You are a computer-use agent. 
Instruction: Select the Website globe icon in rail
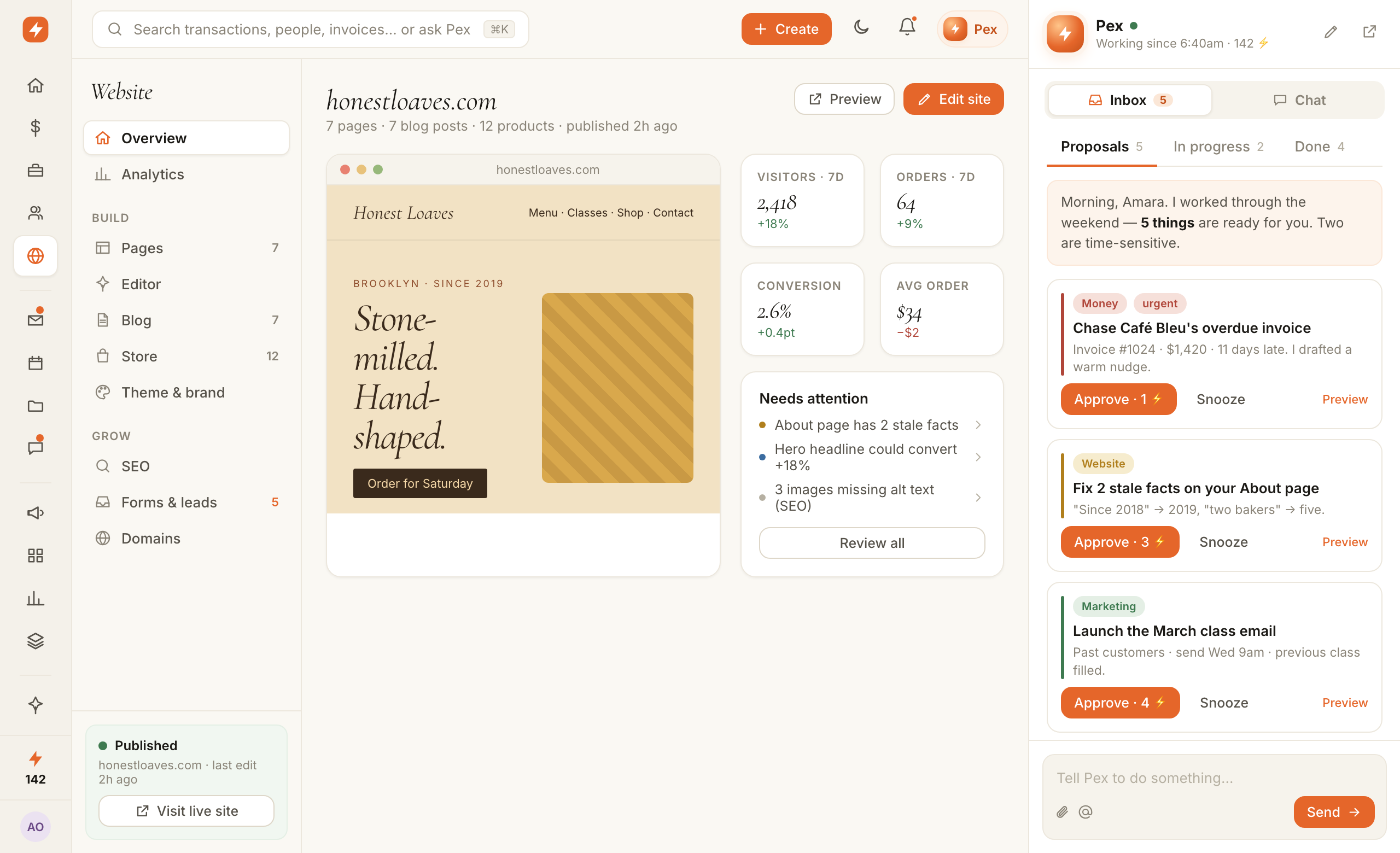coord(35,256)
